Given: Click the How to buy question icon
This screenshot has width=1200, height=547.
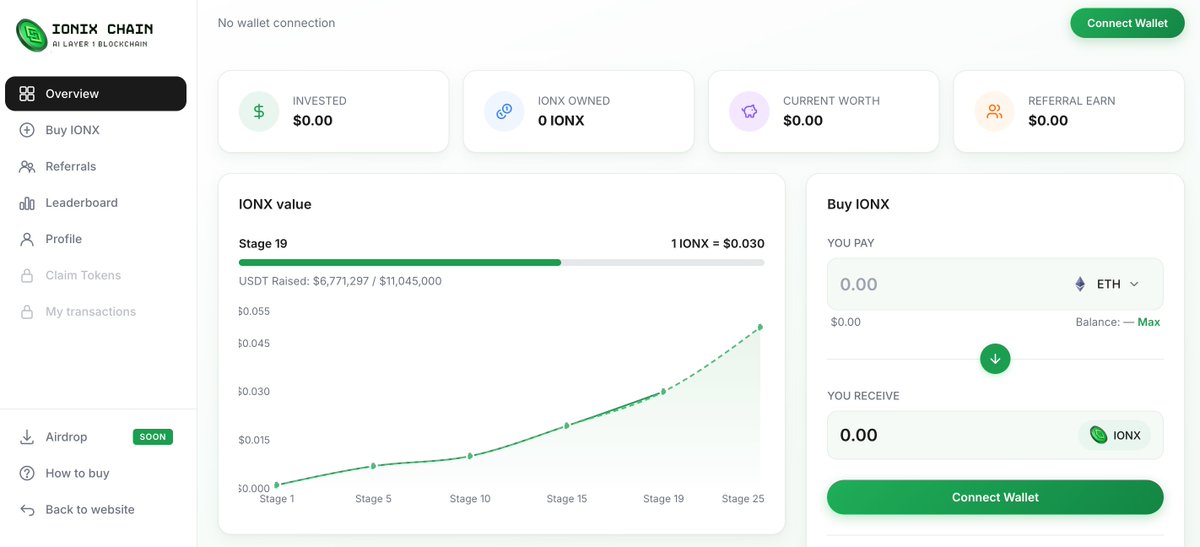Looking at the screenshot, I should 27,473.
